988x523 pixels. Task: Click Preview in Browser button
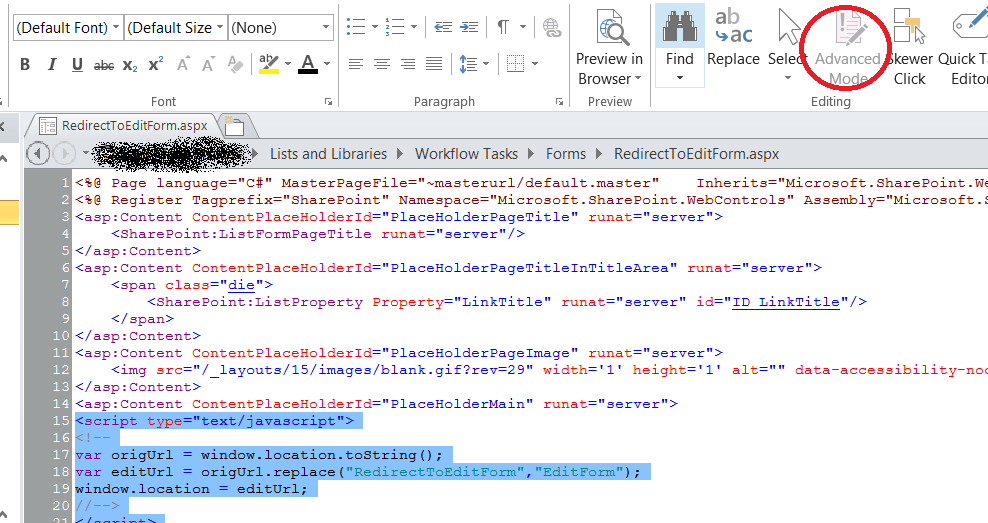[609, 47]
